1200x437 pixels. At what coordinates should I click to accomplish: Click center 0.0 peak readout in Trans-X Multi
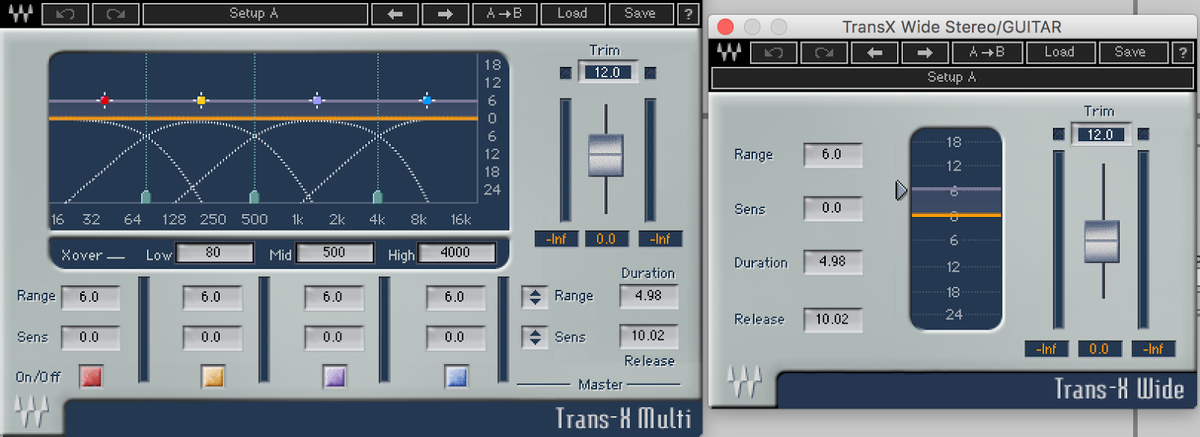608,239
